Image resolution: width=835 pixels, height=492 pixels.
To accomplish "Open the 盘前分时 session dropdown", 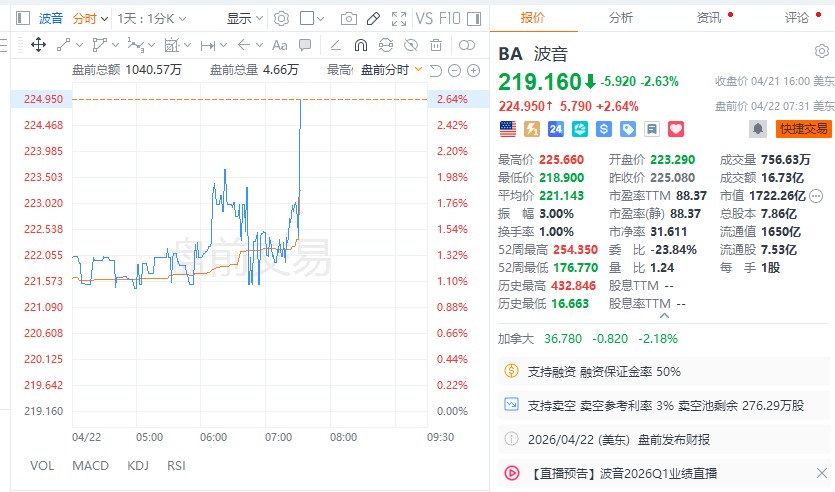I will 390,69.
